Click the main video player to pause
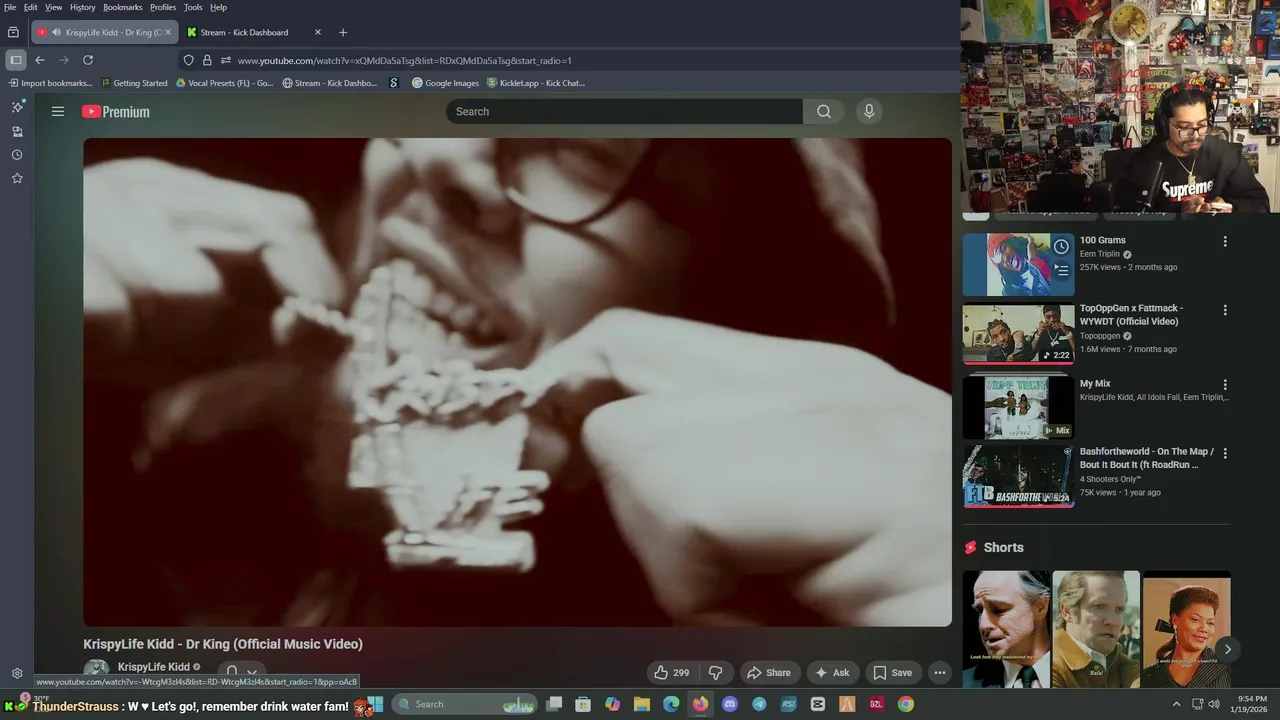Screen dimensions: 1280x720 pos(517,382)
